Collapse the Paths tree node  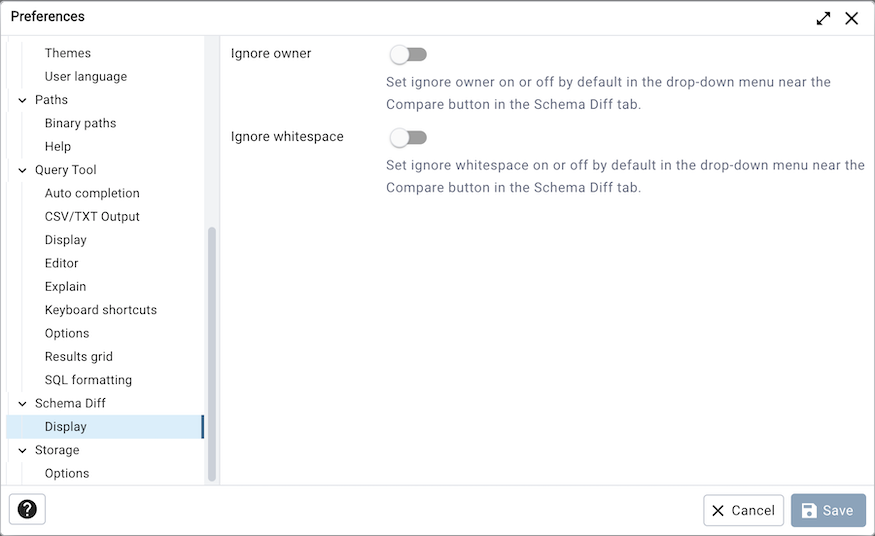coord(22,100)
